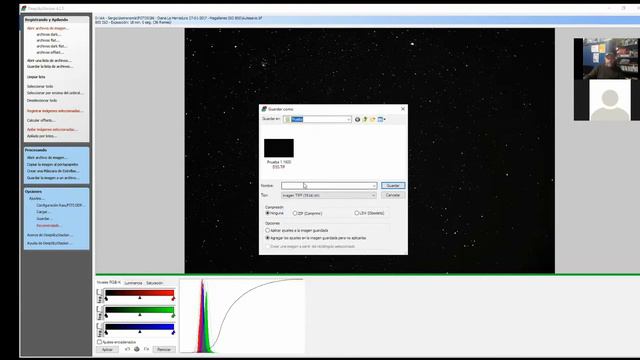Click the Aplicar button
This screenshot has width=640, height=360.
[x=107, y=349]
